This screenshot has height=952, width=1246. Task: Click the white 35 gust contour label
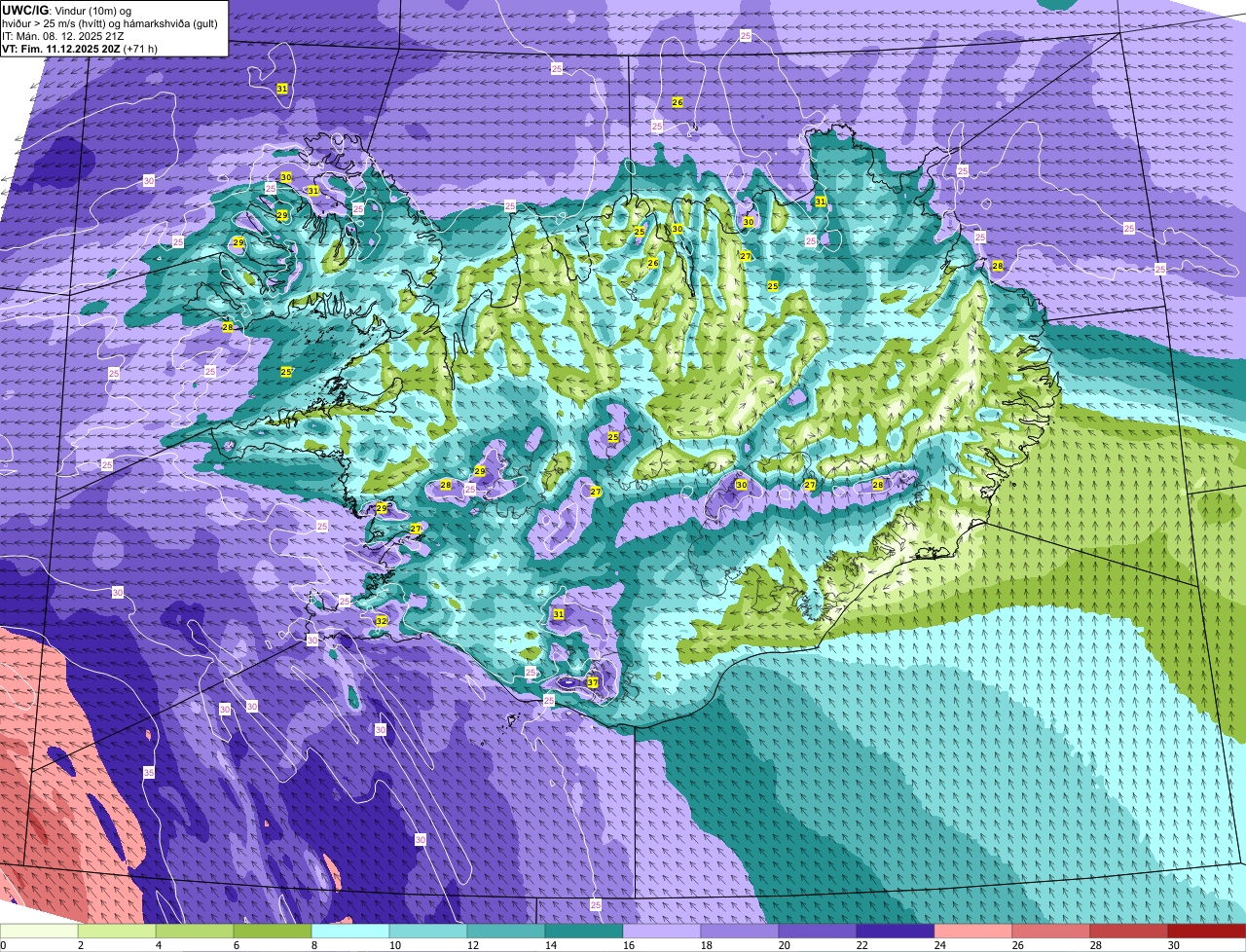coord(149,772)
